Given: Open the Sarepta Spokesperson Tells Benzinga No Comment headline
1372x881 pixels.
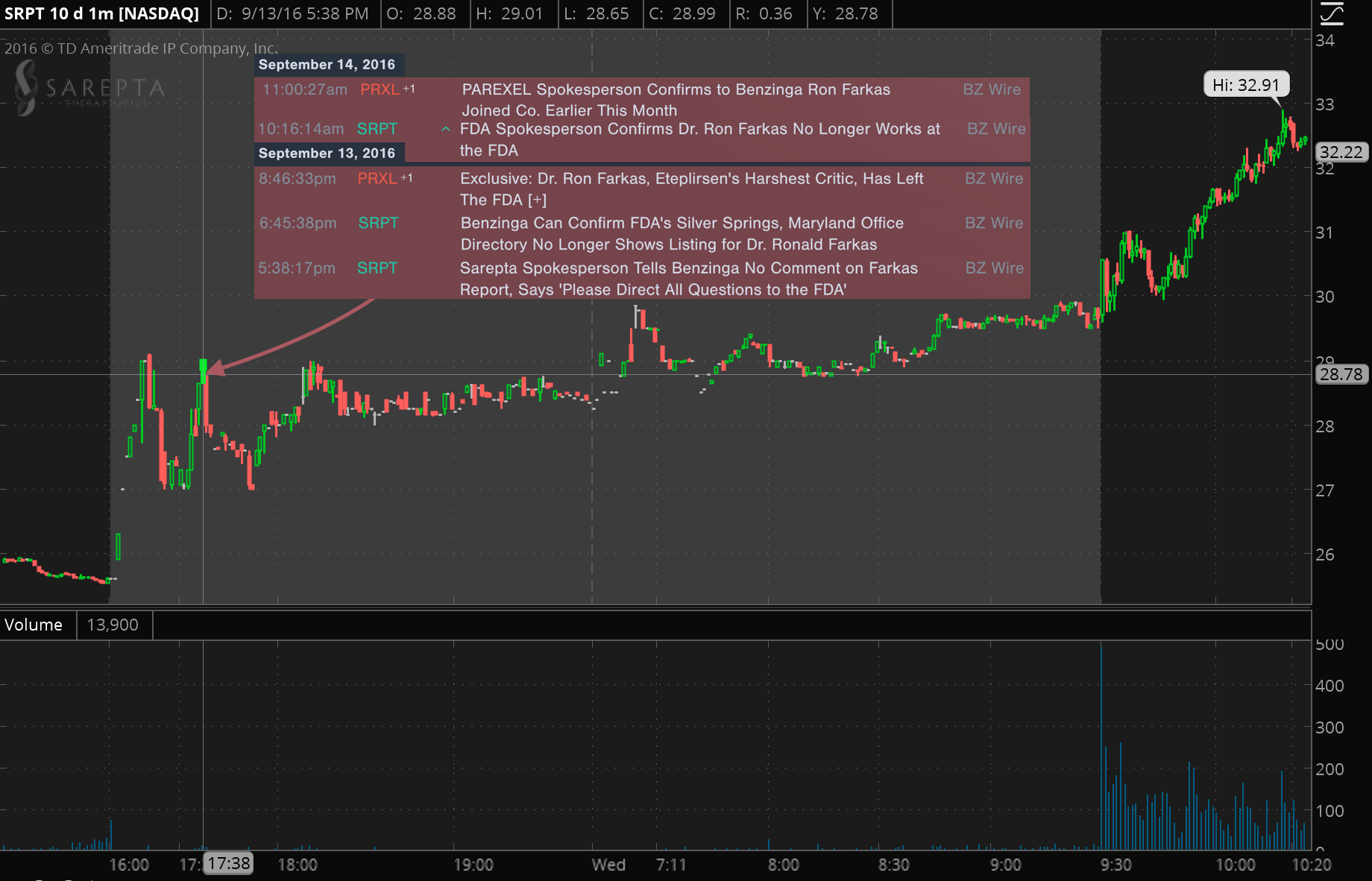Looking at the screenshot, I should pyautogui.click(x=689, y=279).
